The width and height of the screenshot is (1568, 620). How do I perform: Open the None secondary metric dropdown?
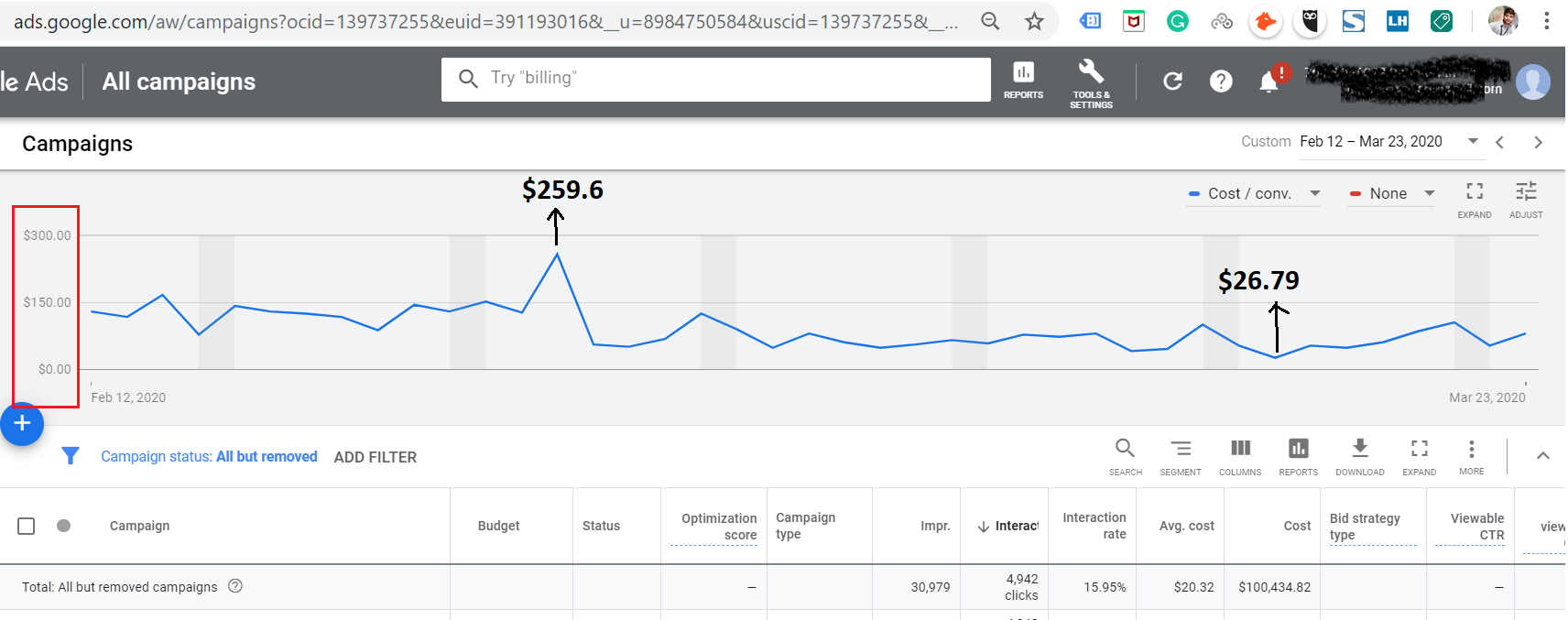pos(1391,193)
